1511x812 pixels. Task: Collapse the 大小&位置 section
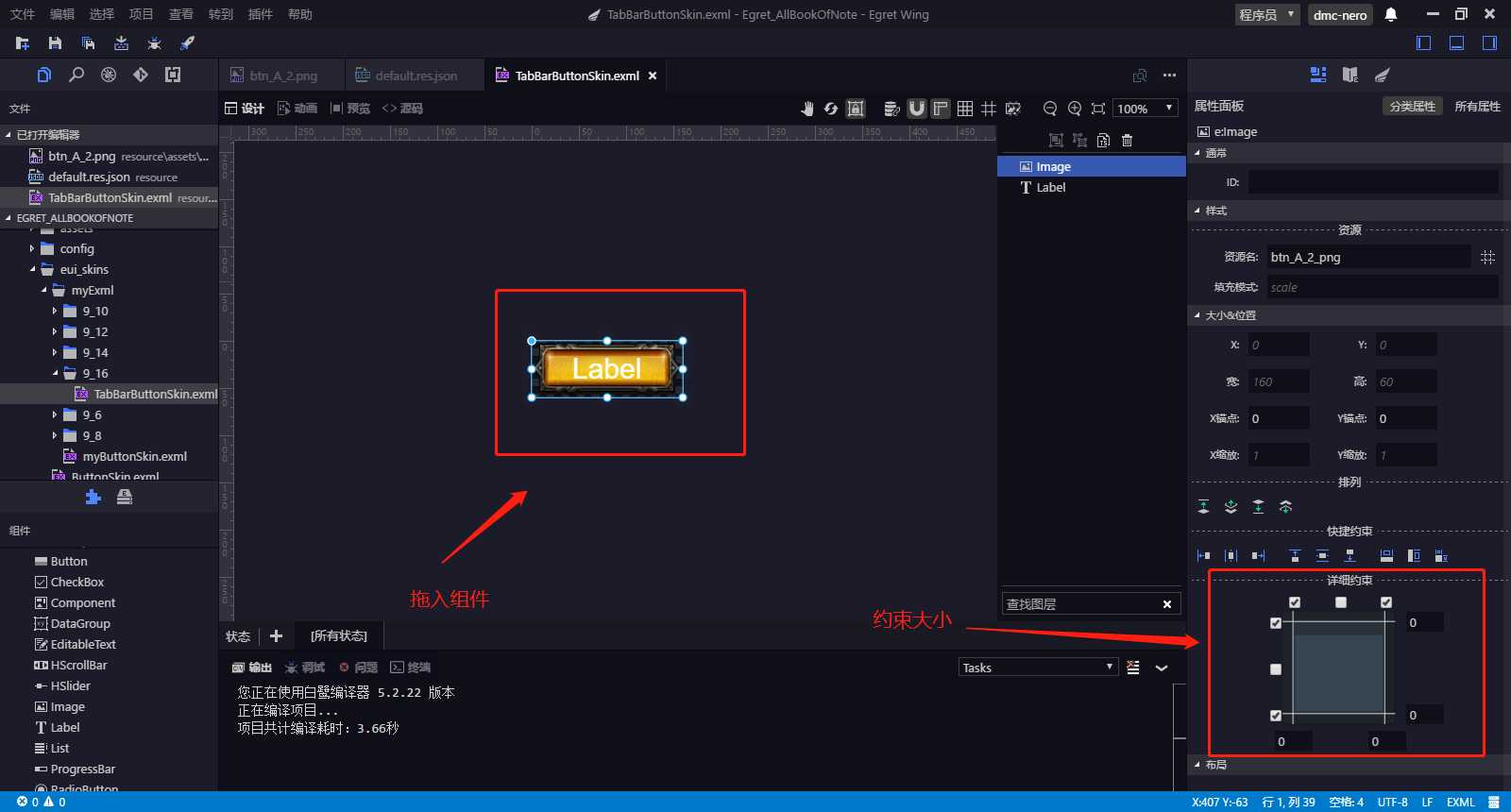pos(1197,315)
